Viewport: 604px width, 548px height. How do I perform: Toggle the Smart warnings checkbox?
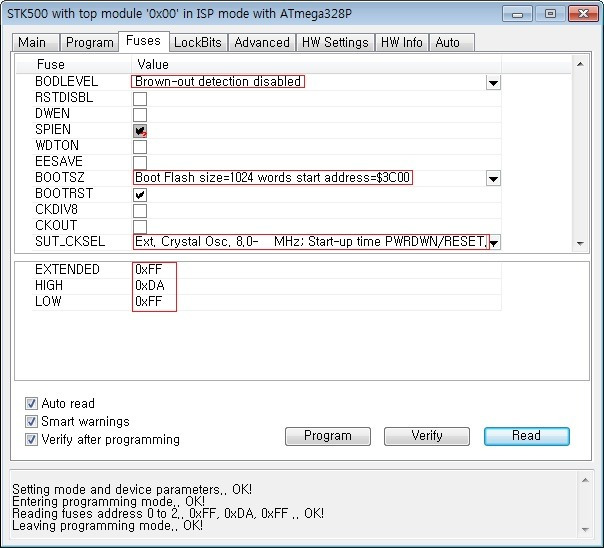[31, 421]
